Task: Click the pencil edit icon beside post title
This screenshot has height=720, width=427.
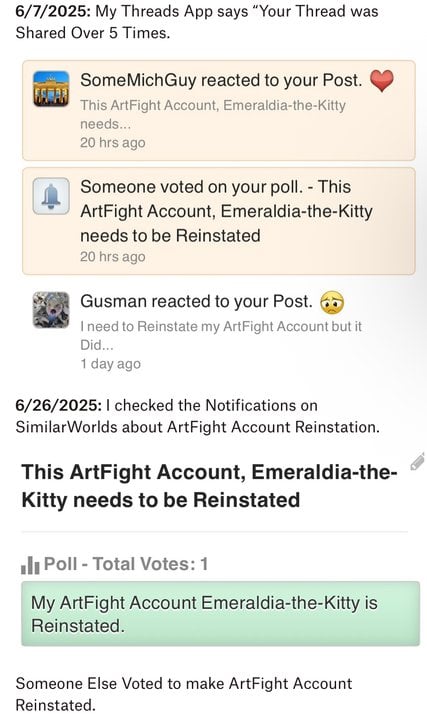Action: pyautogui.click(x=417, y=461)
